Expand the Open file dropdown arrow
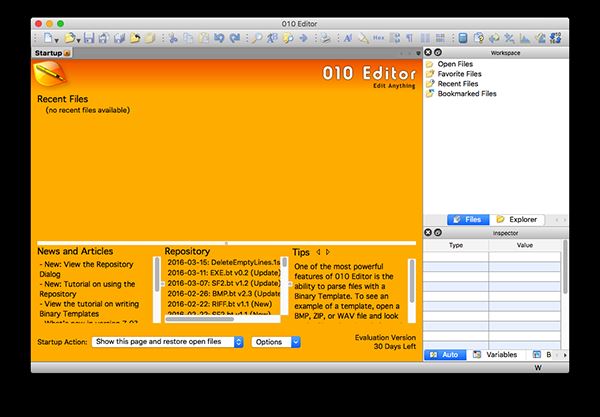 [78, 40]
